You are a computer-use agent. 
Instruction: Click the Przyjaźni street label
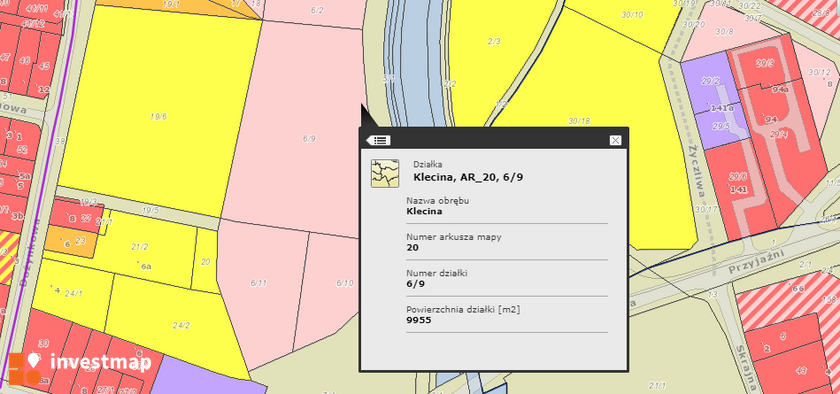756,262
